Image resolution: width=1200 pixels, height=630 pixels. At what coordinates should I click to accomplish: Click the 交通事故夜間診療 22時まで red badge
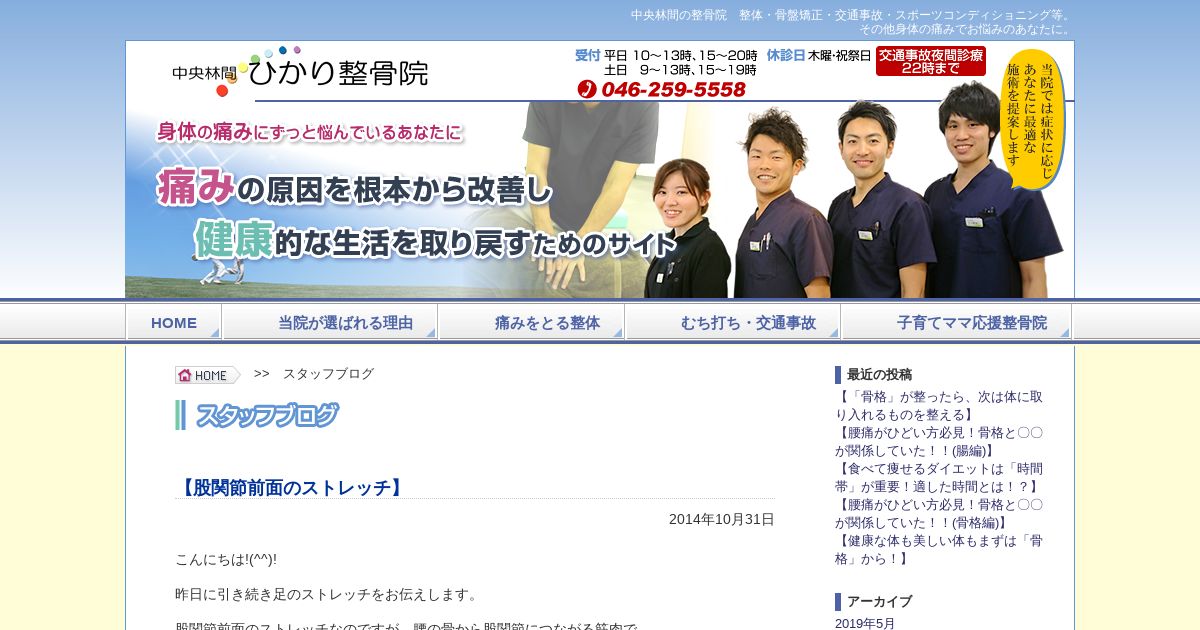930,61
